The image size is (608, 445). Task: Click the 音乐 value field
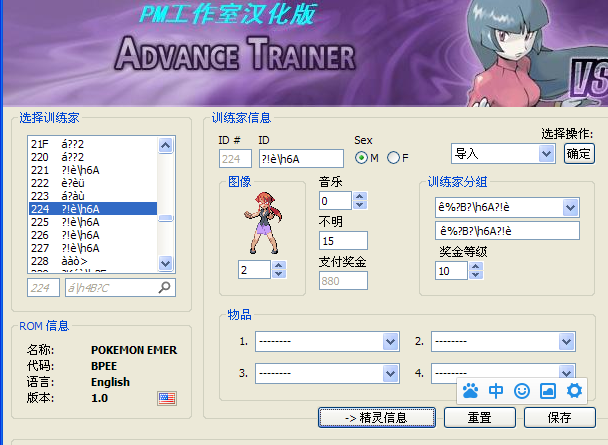point(336,201)
